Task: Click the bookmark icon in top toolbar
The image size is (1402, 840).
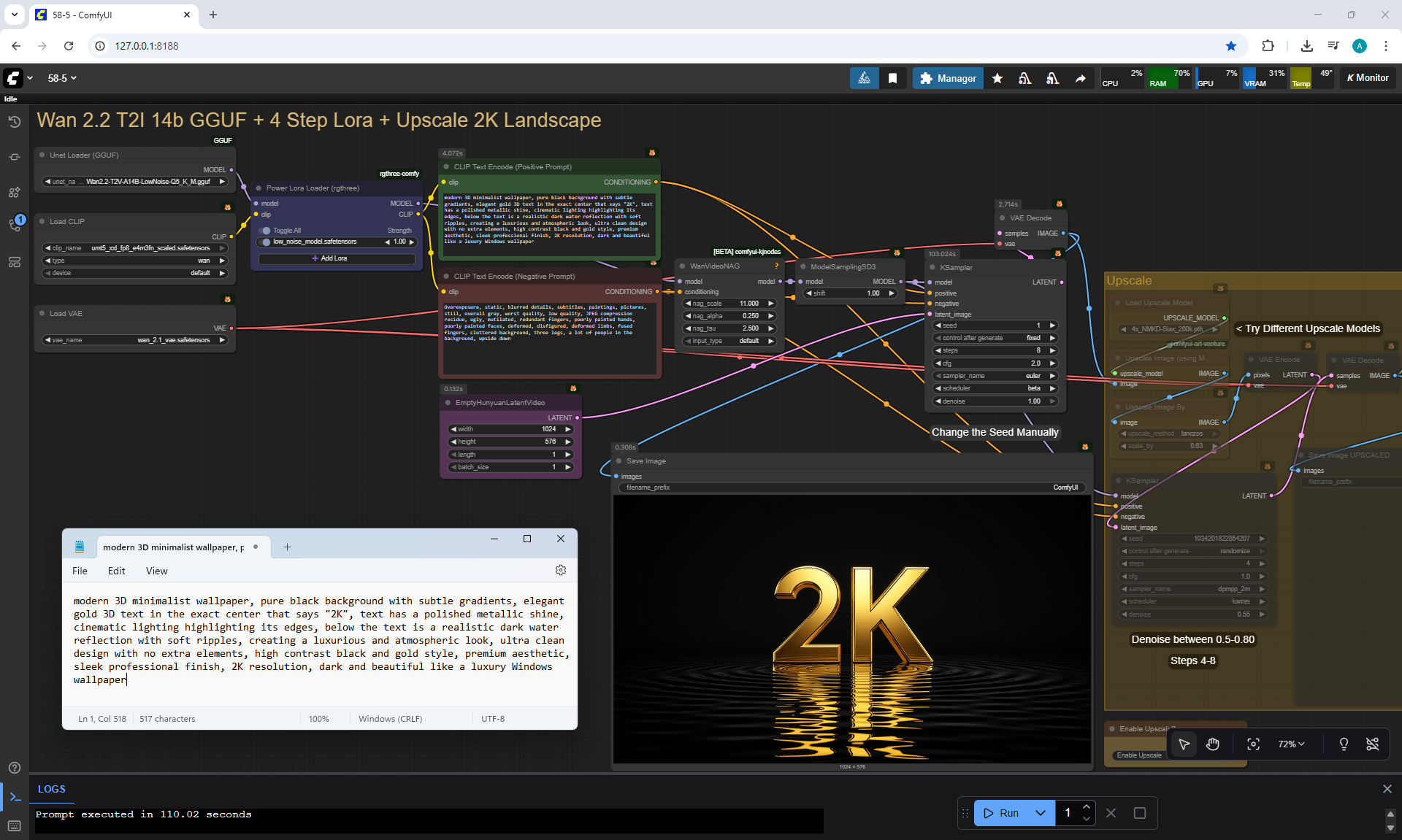Action: tap(892, 78)
